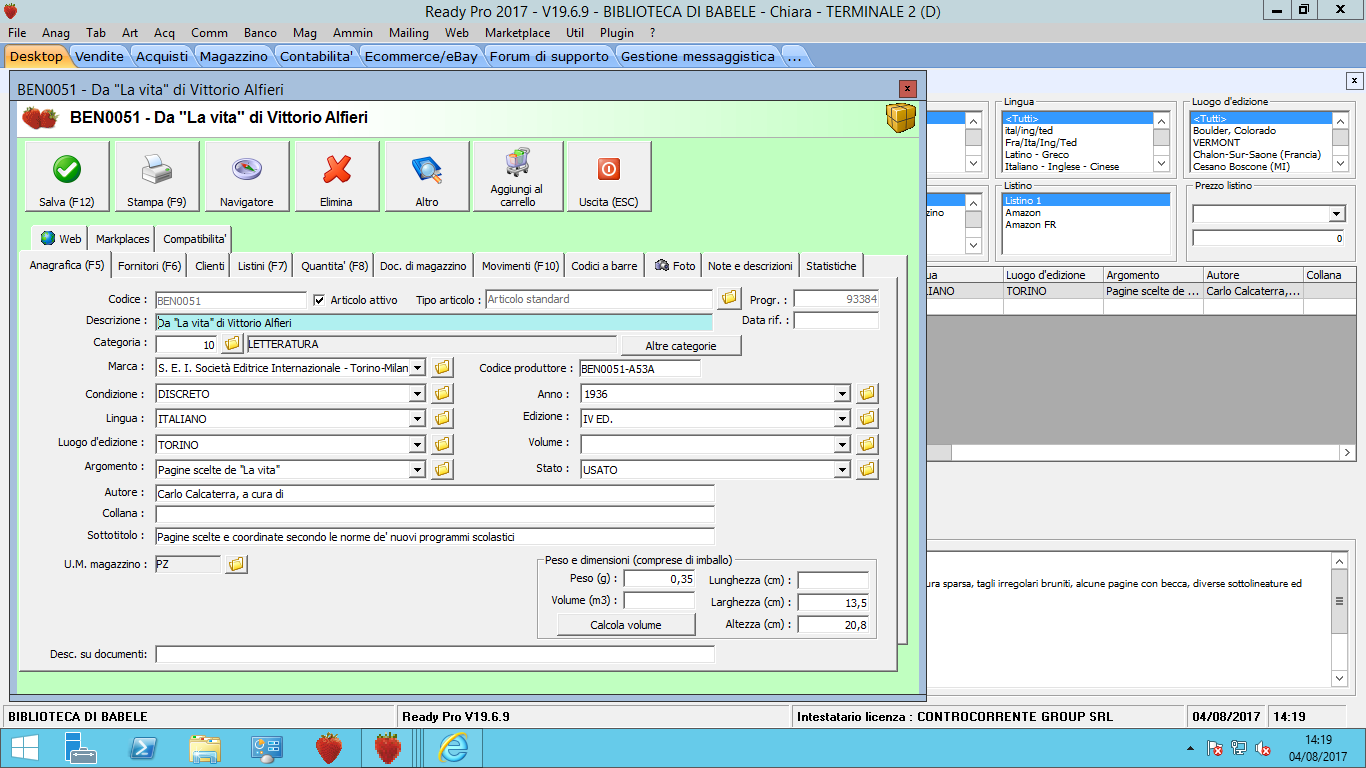The height and width of the screenshot is (768, 1366).
Task: Click the Autore input field
Action: click(435, 493)
